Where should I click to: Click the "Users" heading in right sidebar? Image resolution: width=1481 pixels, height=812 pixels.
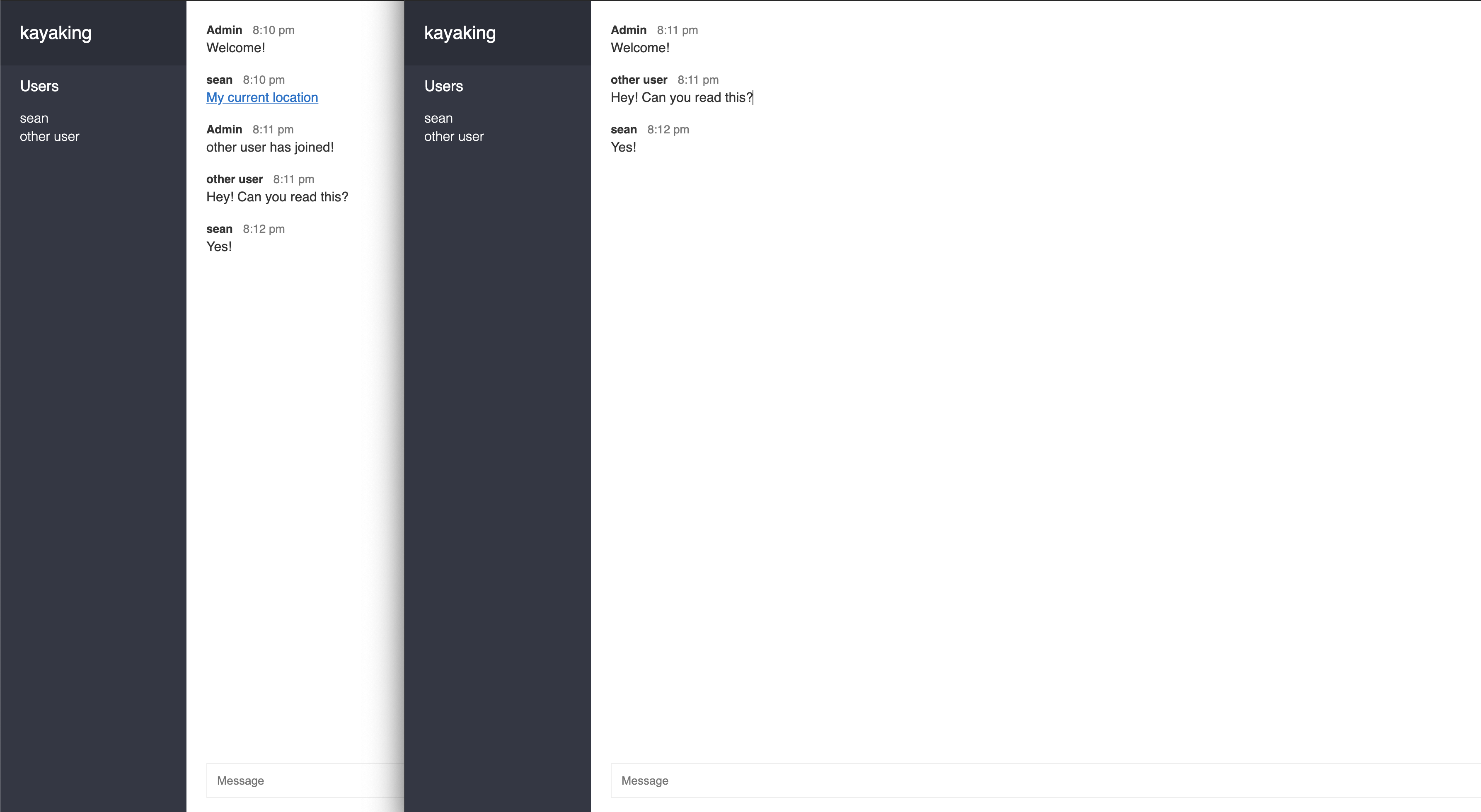(x=443, y=86)
